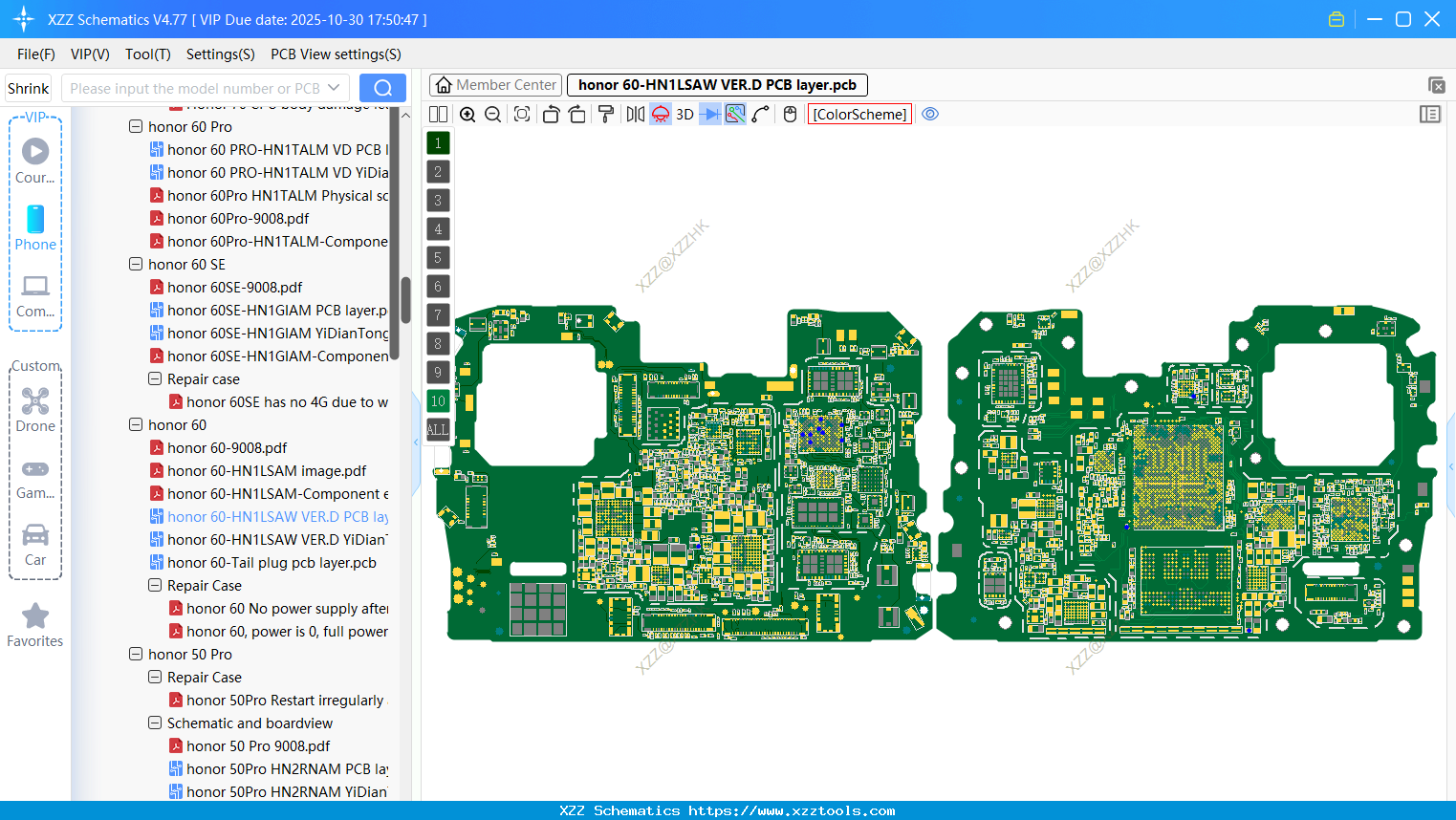Click the xzztools.com website link

[x=792, y=810]
